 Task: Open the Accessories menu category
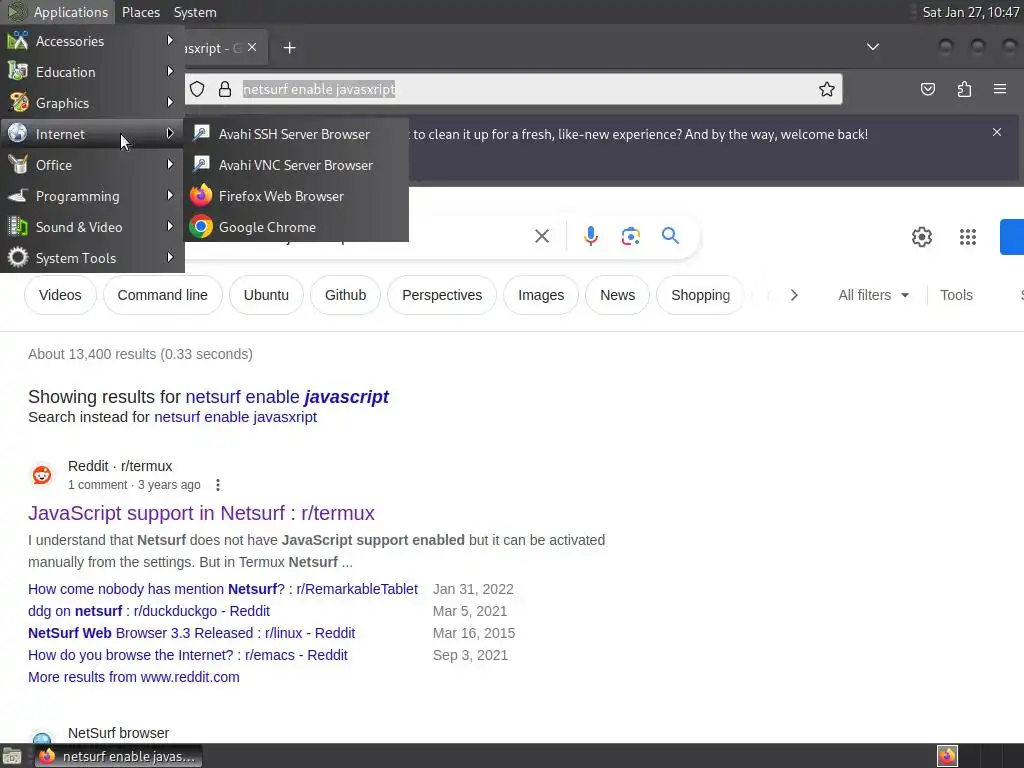click(x=92, y=41)
